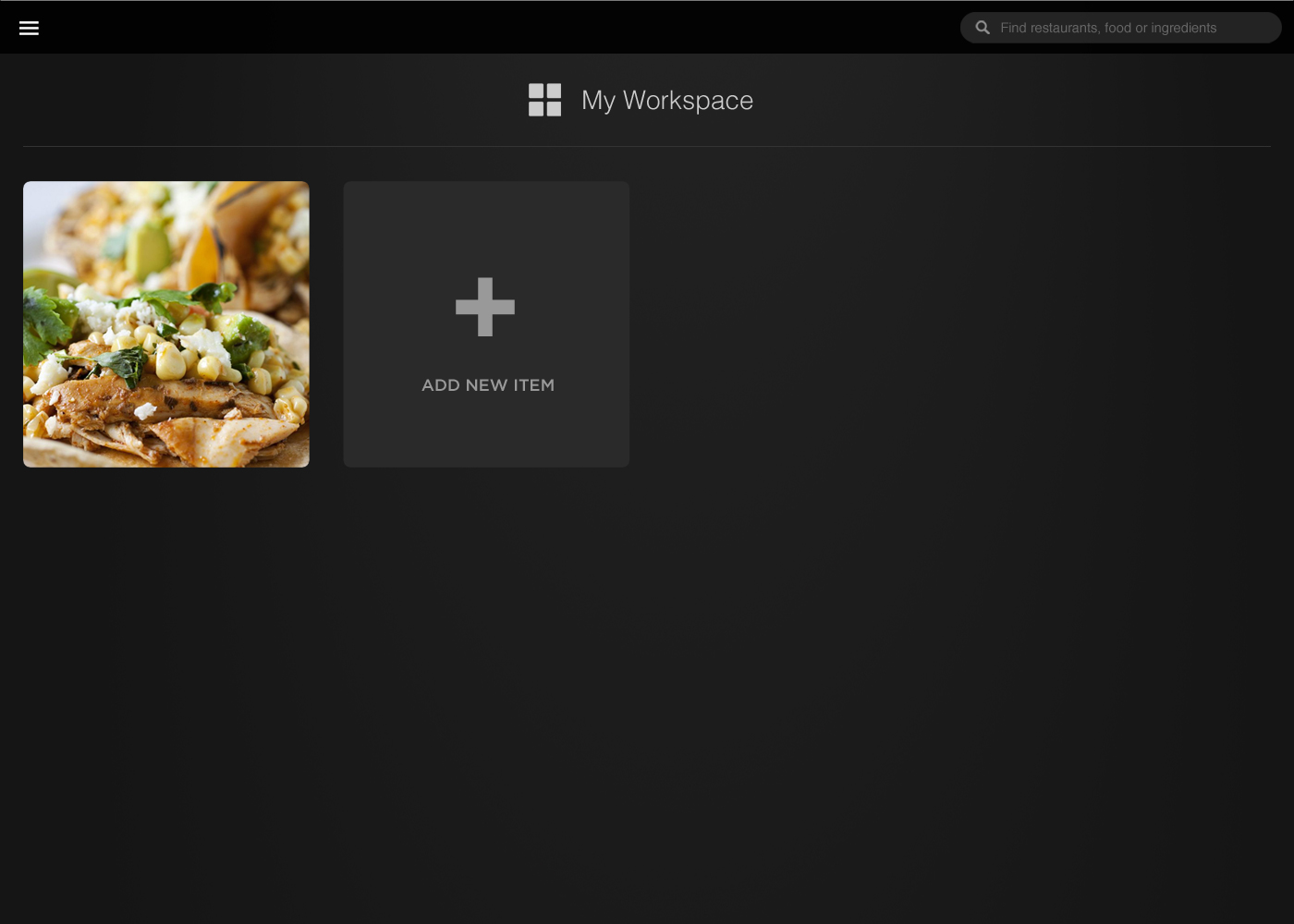Focus the Find restaurants search field
The image size is (1294, 924).
pyautogui.click(x=1120, y=28)
